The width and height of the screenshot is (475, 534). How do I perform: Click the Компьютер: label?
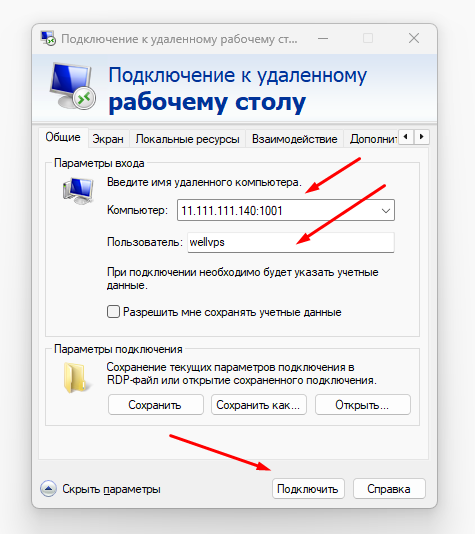138,210
